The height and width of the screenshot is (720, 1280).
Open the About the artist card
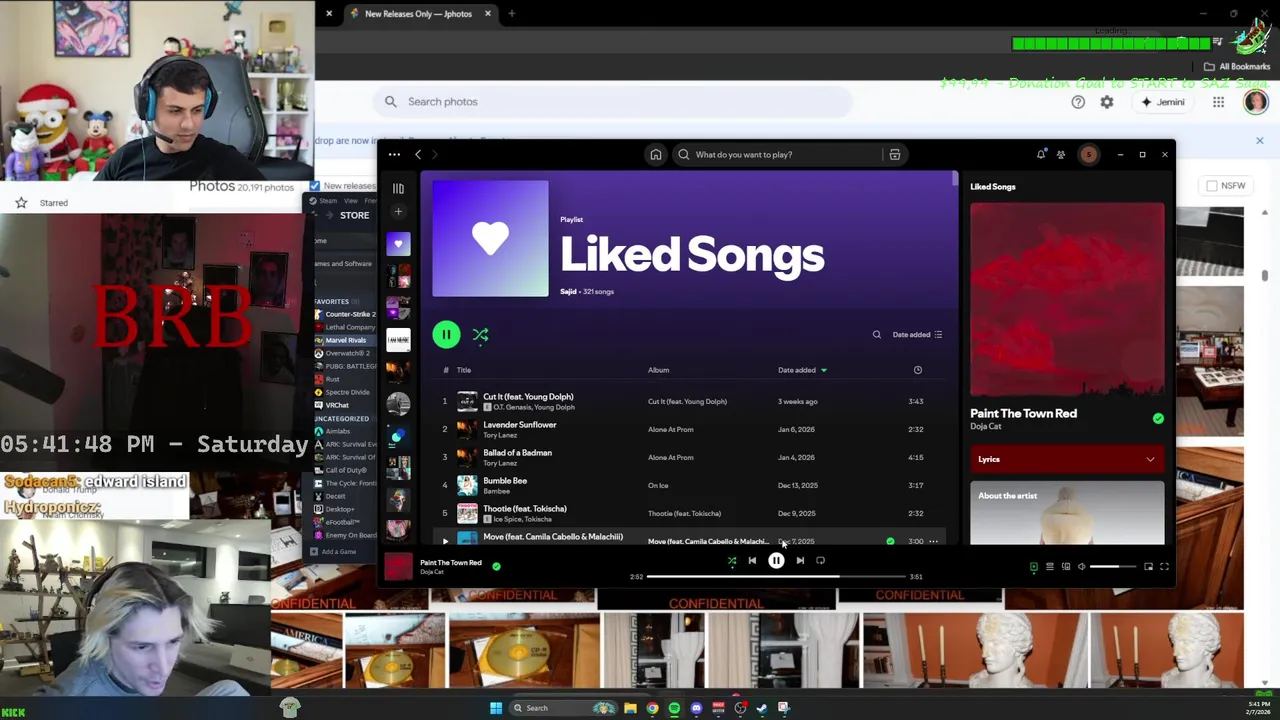point(1067,513)
